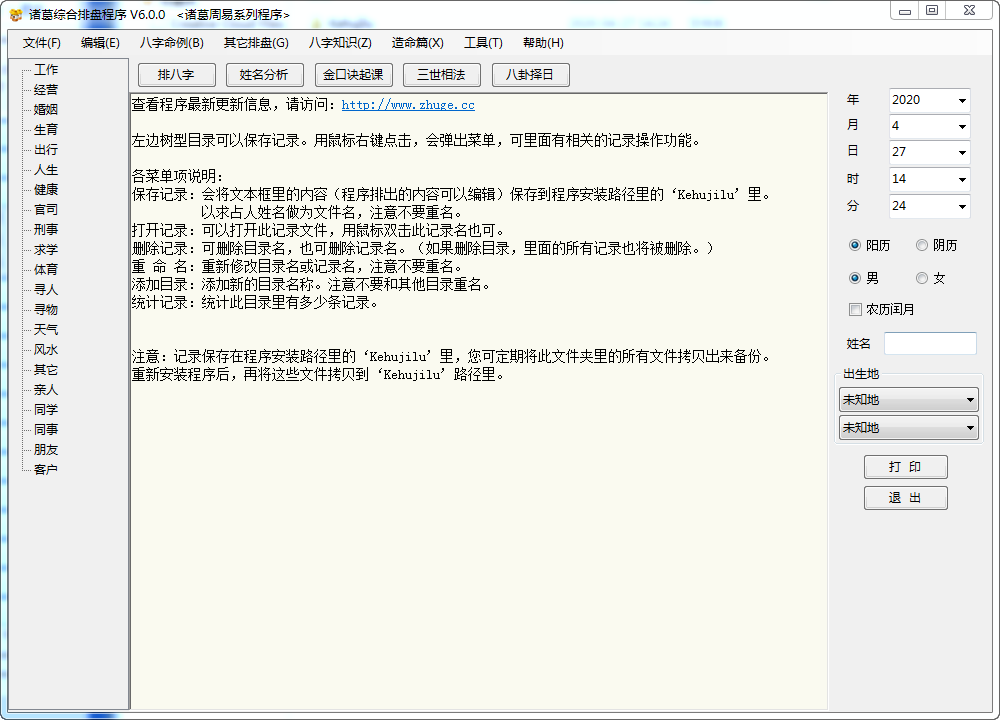1000x720 pixels.
Task: Select the 体育 tree folder
Action: tap(46, 270)
